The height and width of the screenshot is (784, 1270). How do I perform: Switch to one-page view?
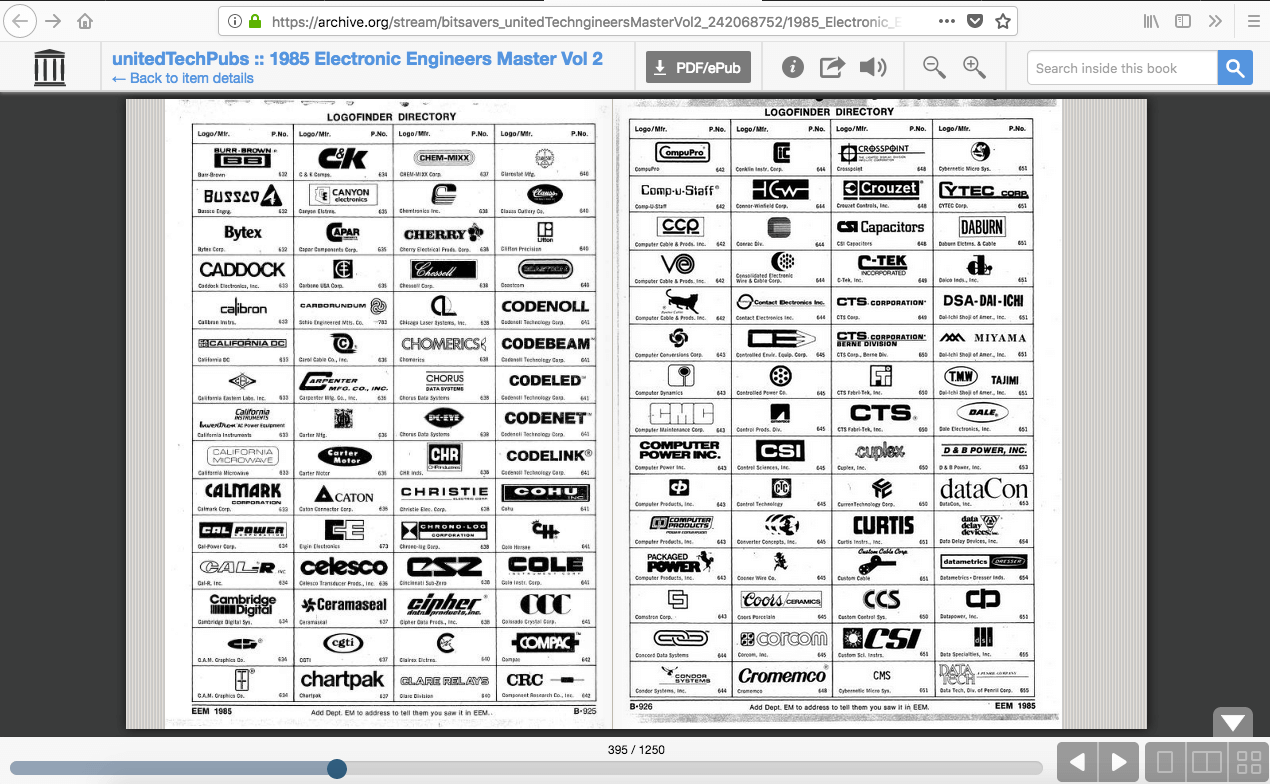coord(1164,763)
